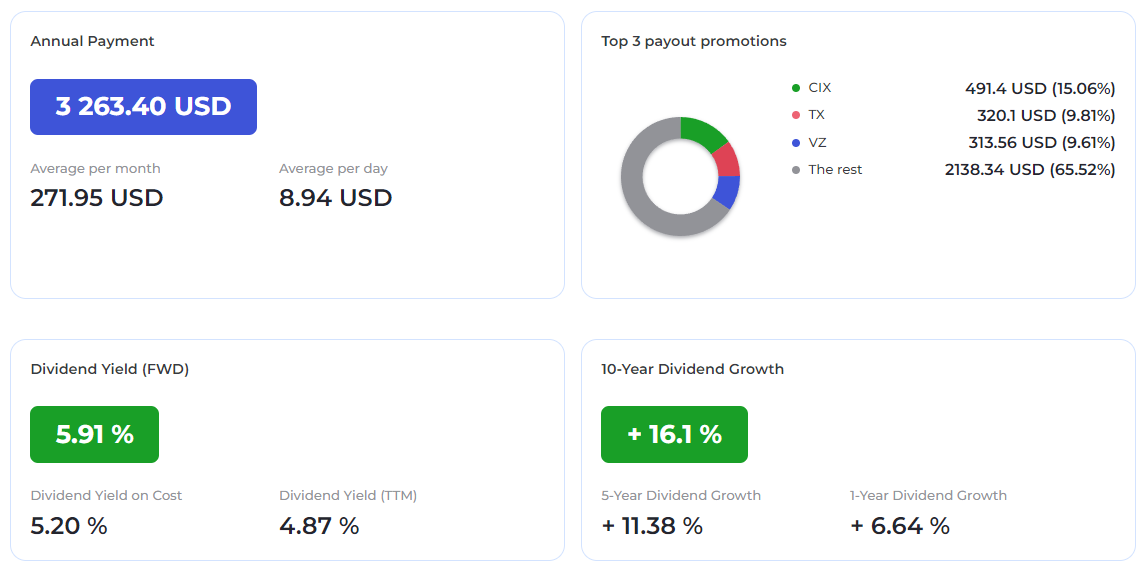The height and width of the screenshot is (572, 1145).
Task: Click the + 16.1 % dividend growth badge
Action: 674,434
